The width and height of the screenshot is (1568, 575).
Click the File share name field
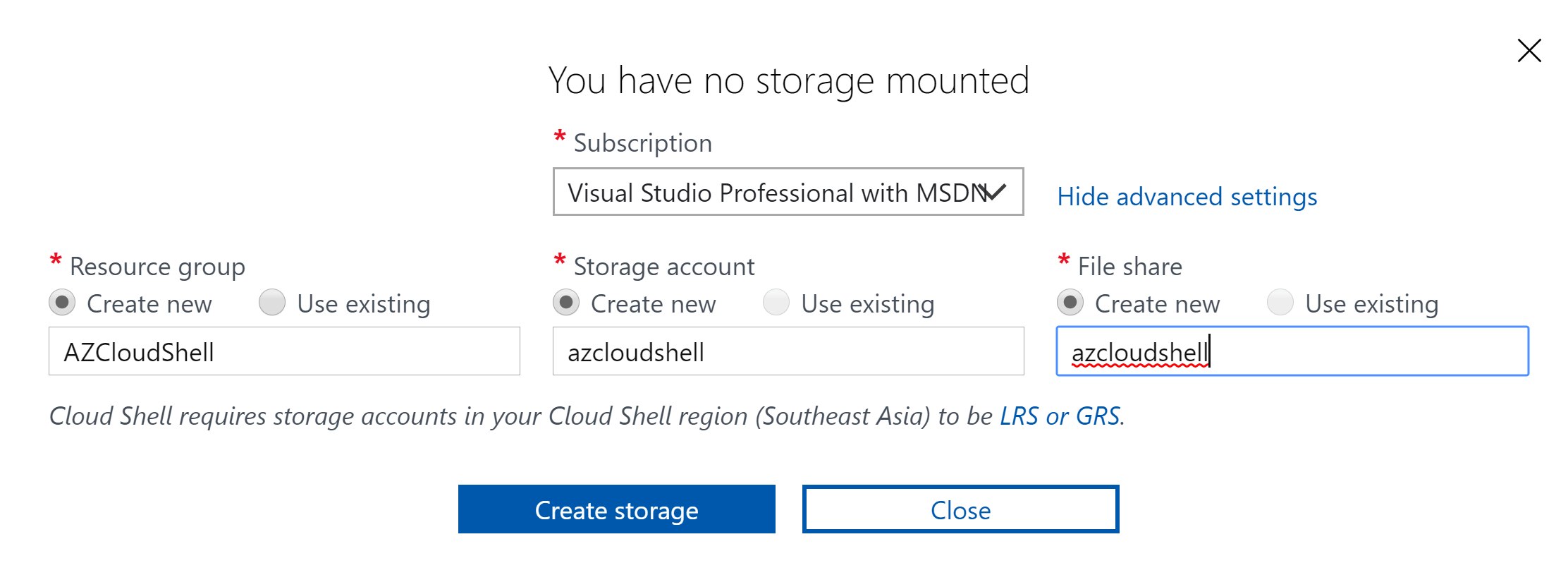pyautogui.click(x=1292, y=351)
